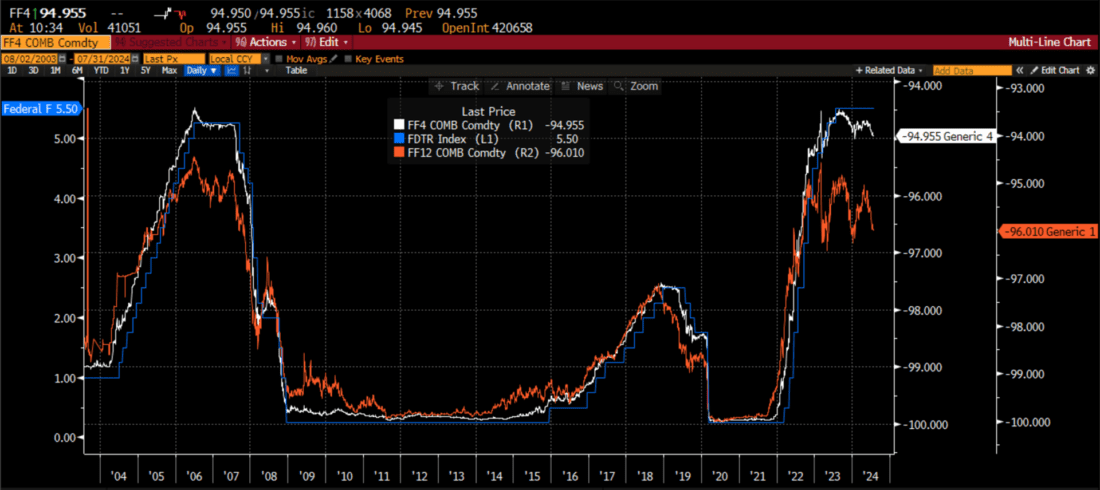
Task: Click the Add Data input field
Action: point(970,71)
